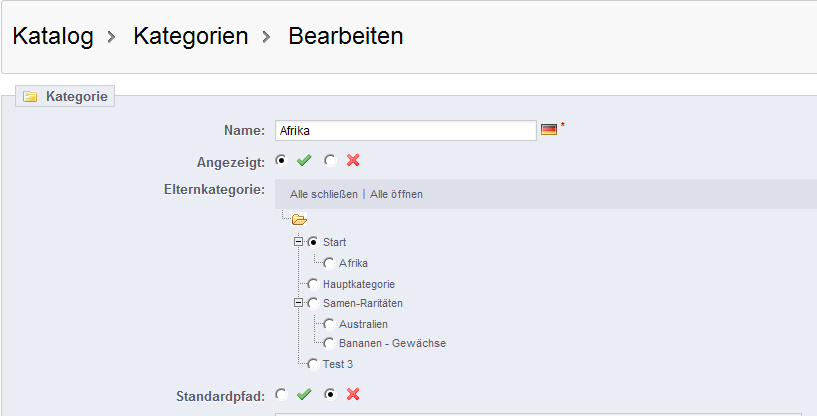817x416 pixels.
Task: Click the Kategorie folder icon in header
Action: pyautogui.click(x=30, y=97)
